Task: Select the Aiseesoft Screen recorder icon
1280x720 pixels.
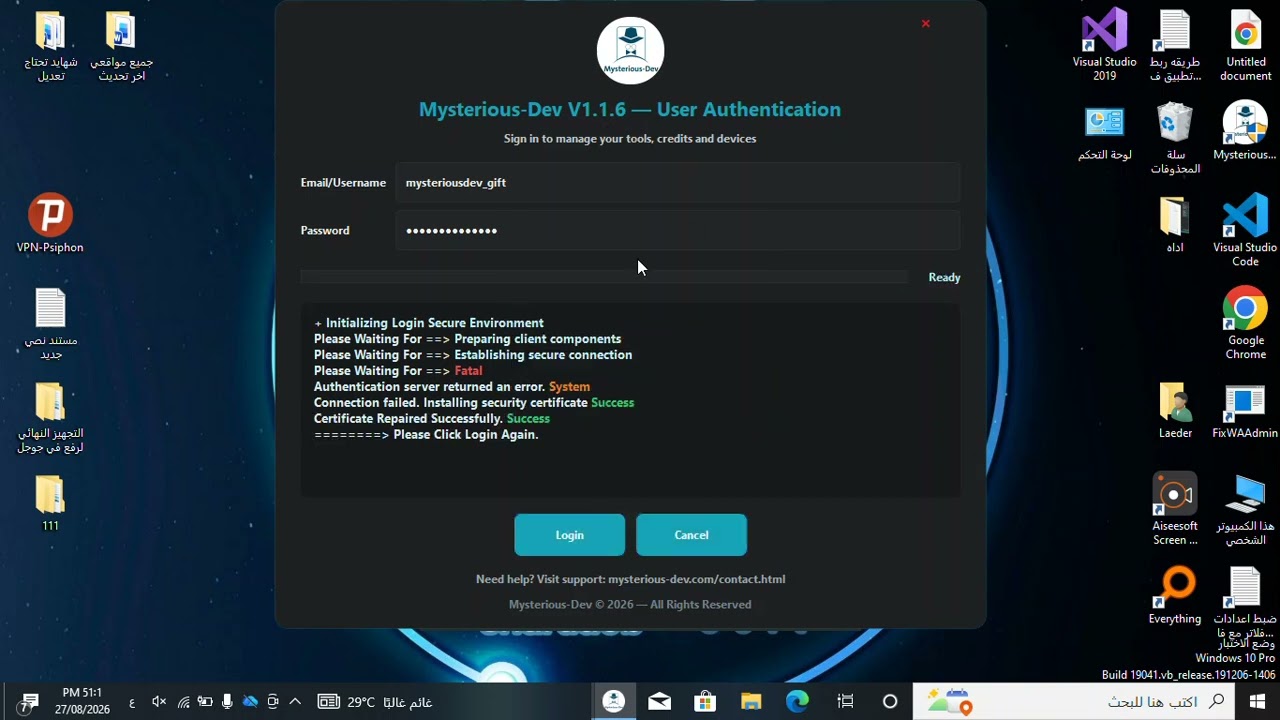Action: 1175,510
